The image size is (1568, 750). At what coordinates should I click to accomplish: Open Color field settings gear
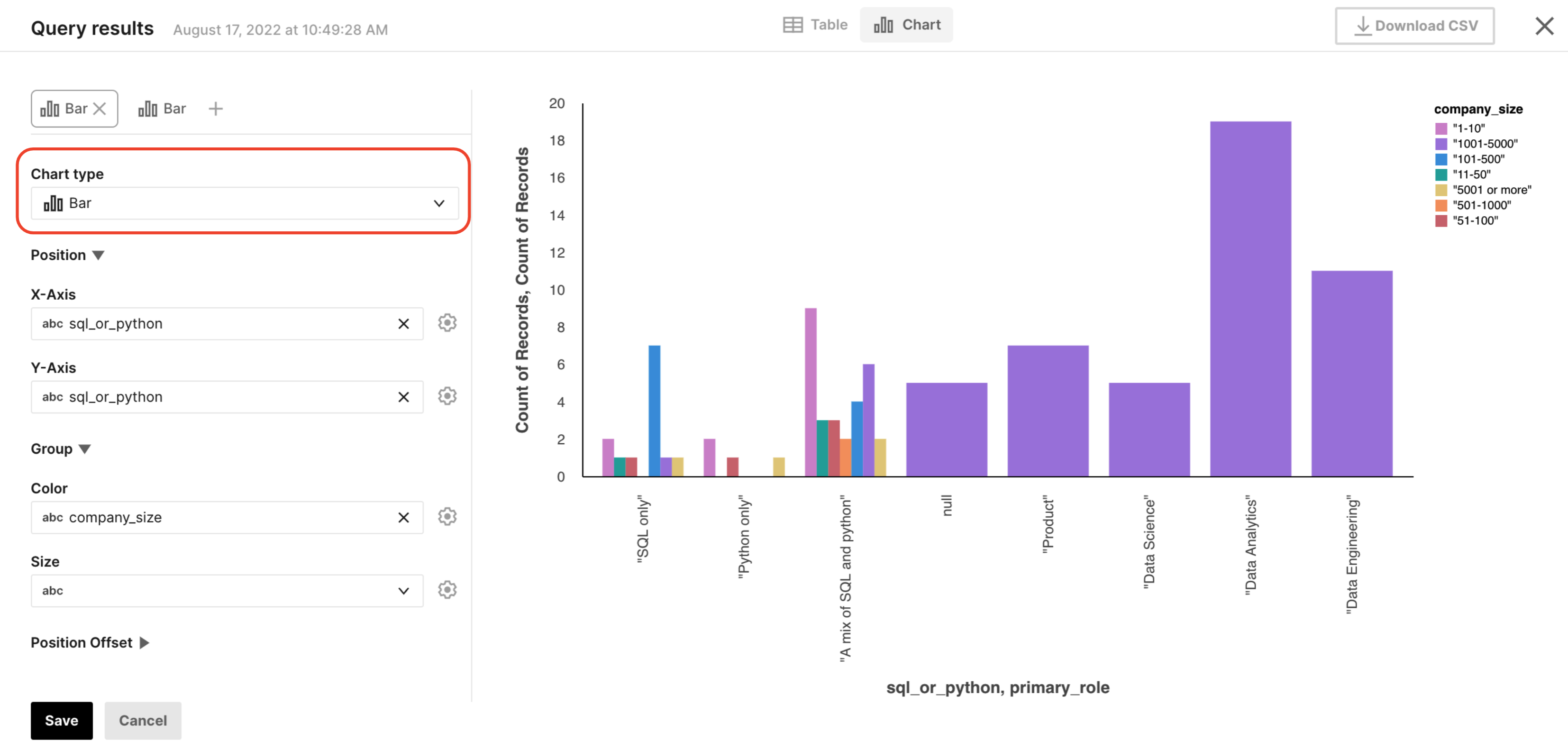pos(447,517)
